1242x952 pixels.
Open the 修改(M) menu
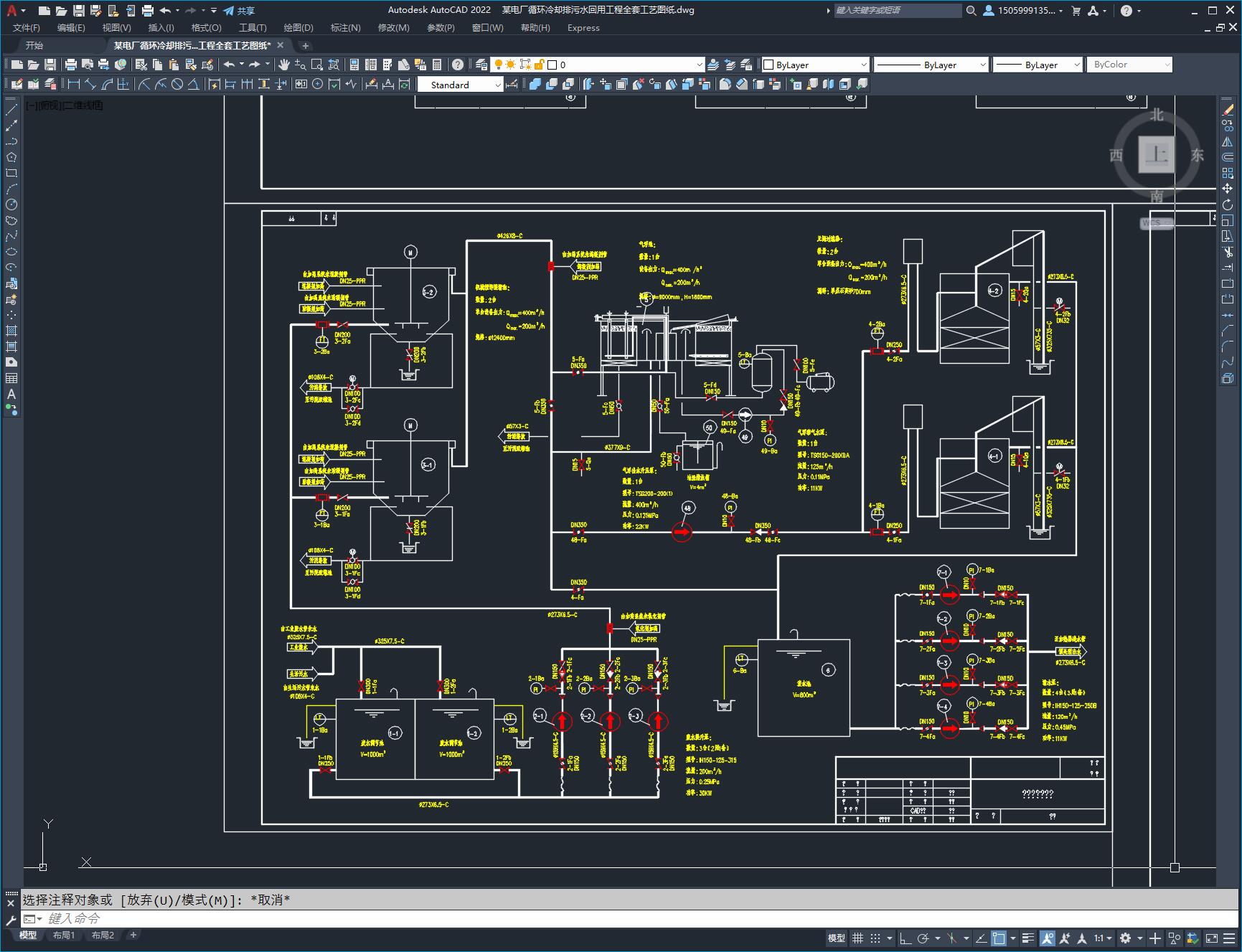(393, 27)
